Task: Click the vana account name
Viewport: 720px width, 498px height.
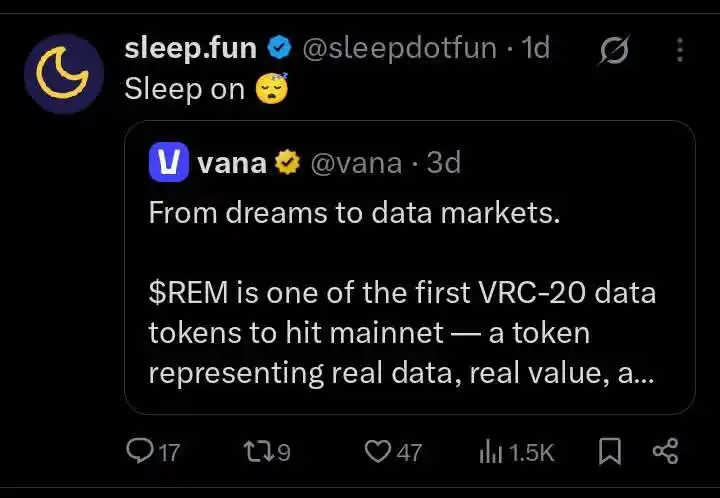Action: (x=232, y=163)
